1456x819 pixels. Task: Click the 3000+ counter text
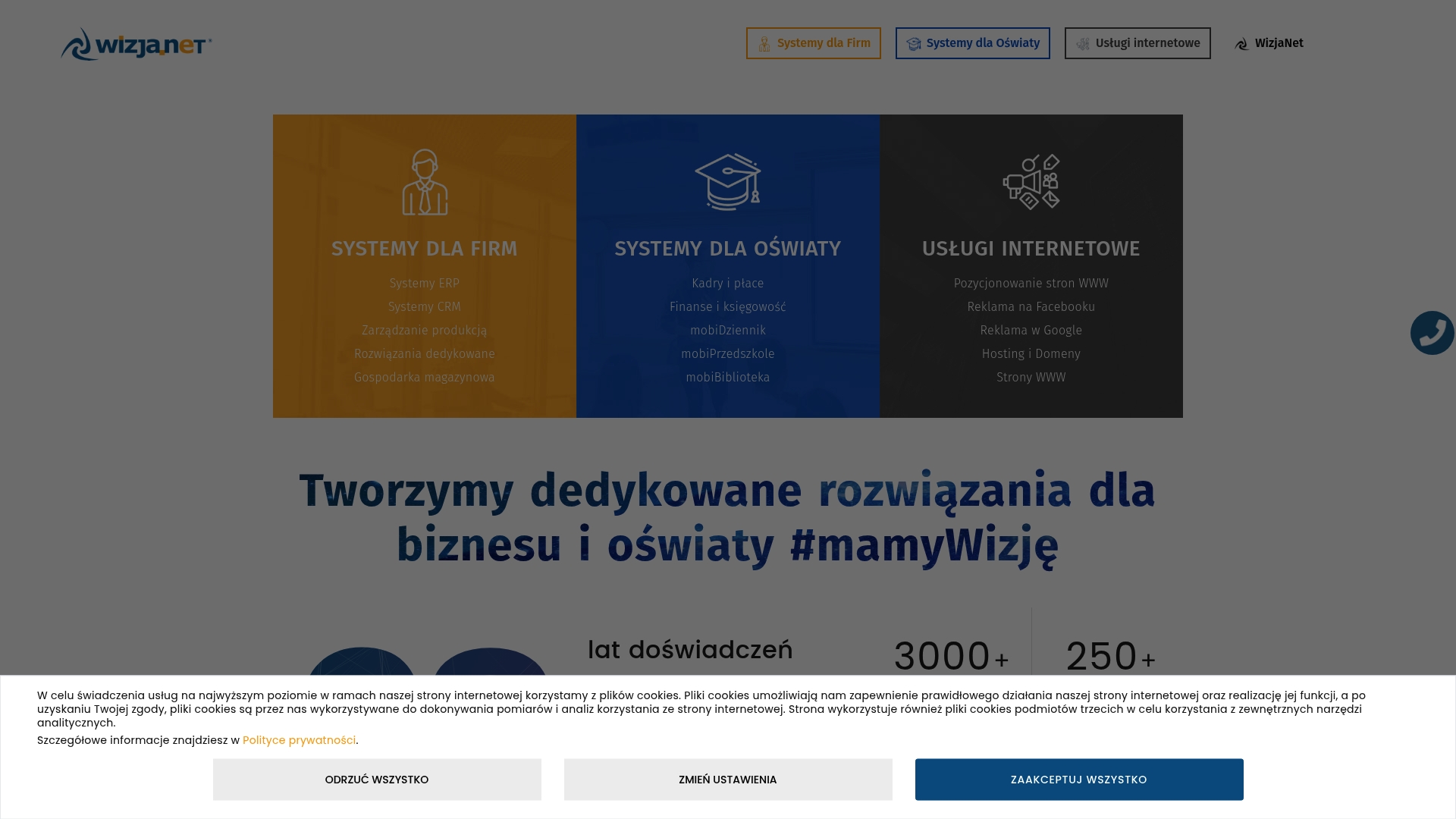coord(952,657)
